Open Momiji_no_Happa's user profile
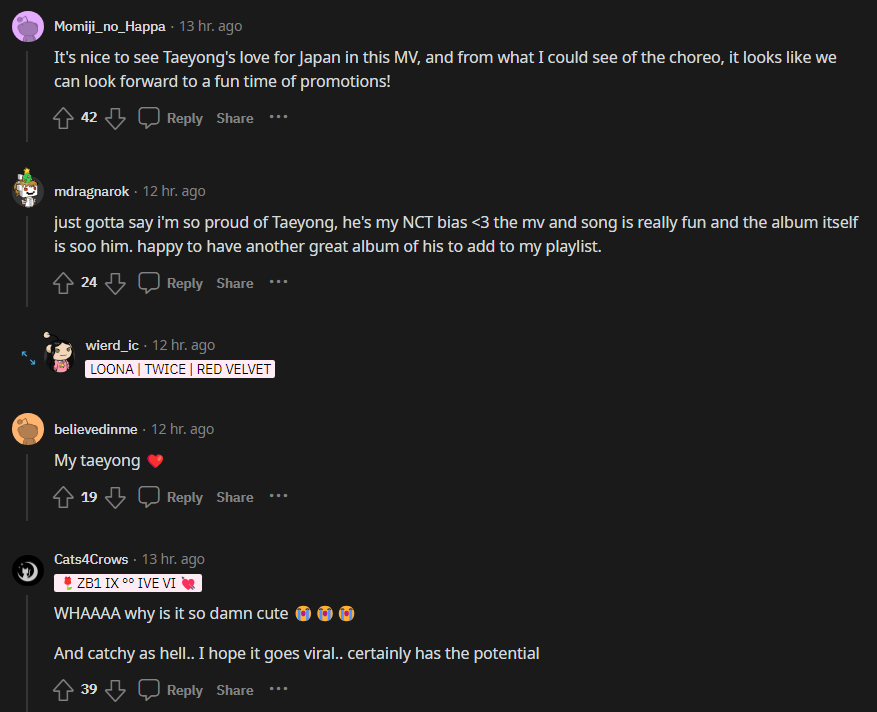Screen dimensions: 877x712 coord(112,26)
